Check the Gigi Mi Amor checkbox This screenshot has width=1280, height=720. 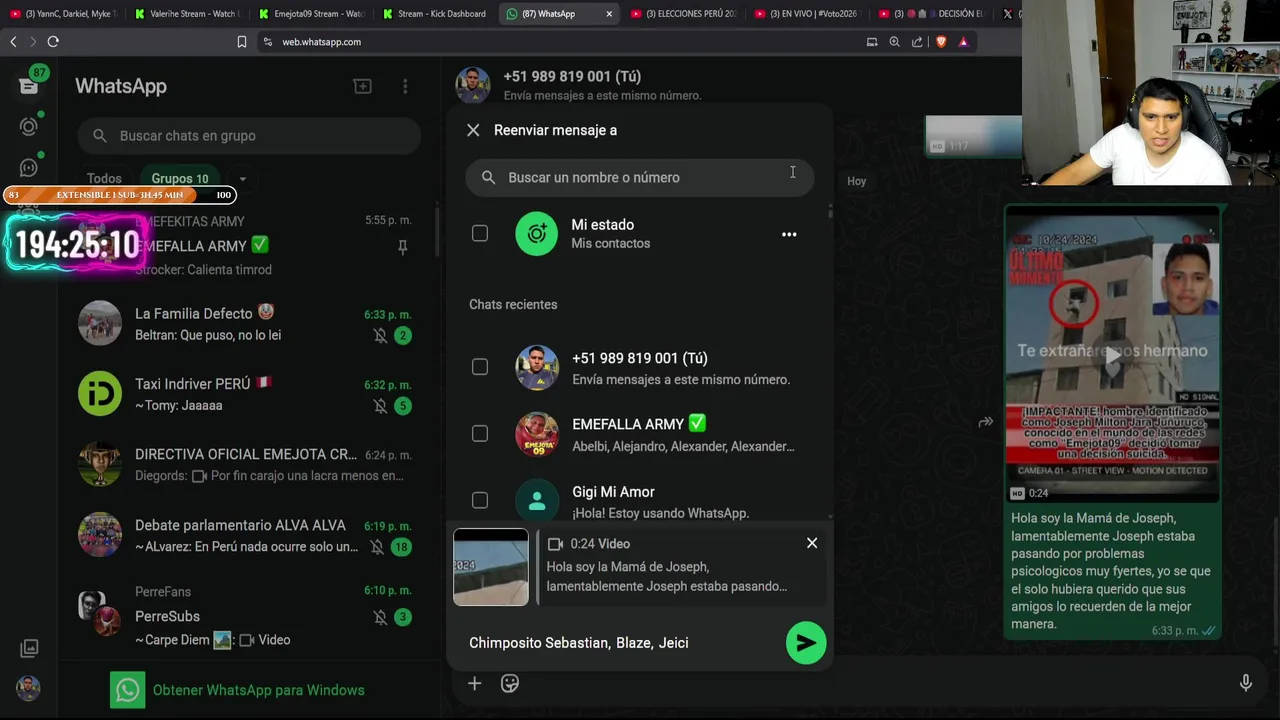coord(480,500)
